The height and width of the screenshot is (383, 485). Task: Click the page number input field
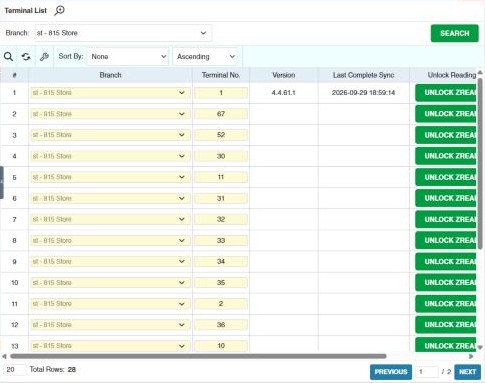click(x=427, y=372)
